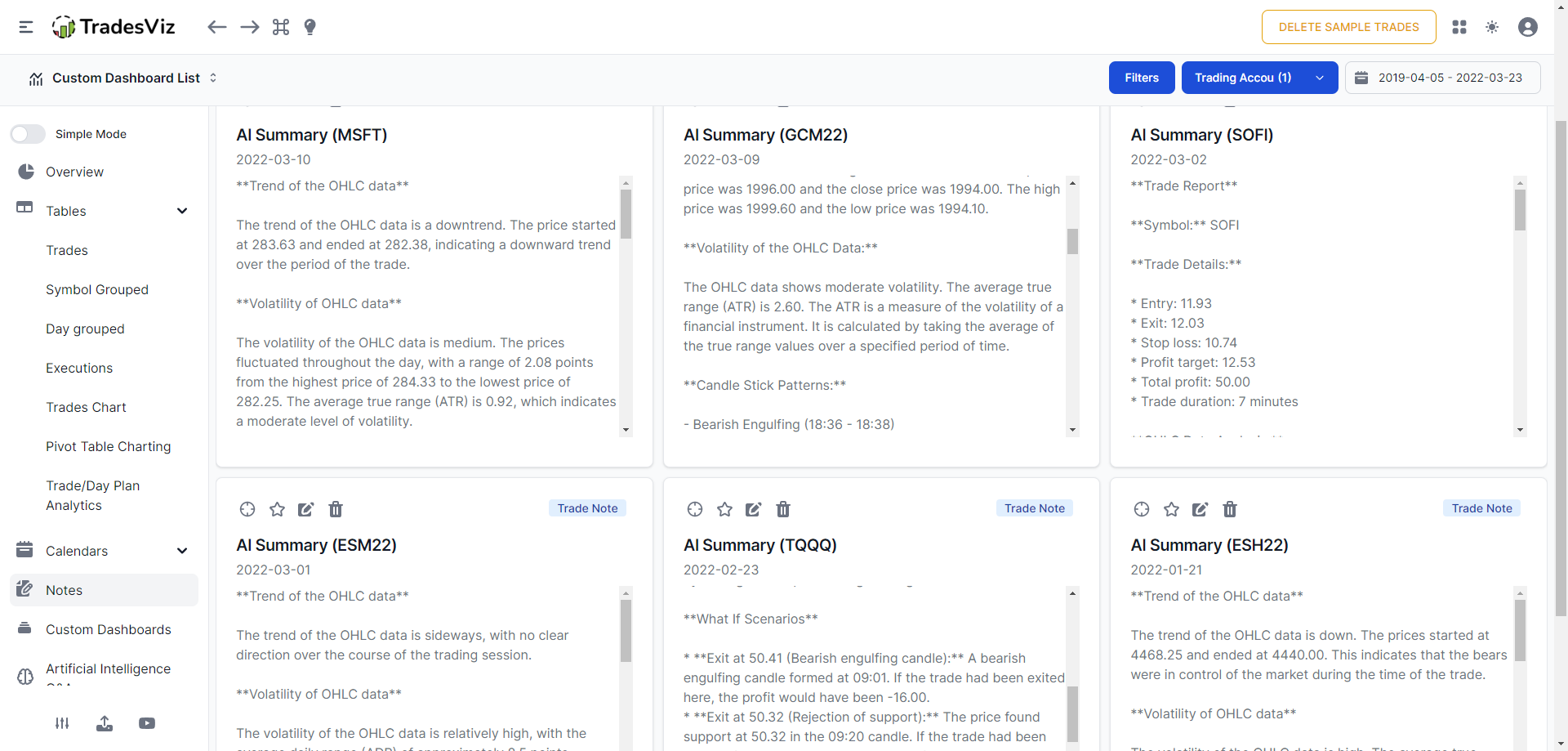Click AI Summary (SOFI) title

point(1201,135)
